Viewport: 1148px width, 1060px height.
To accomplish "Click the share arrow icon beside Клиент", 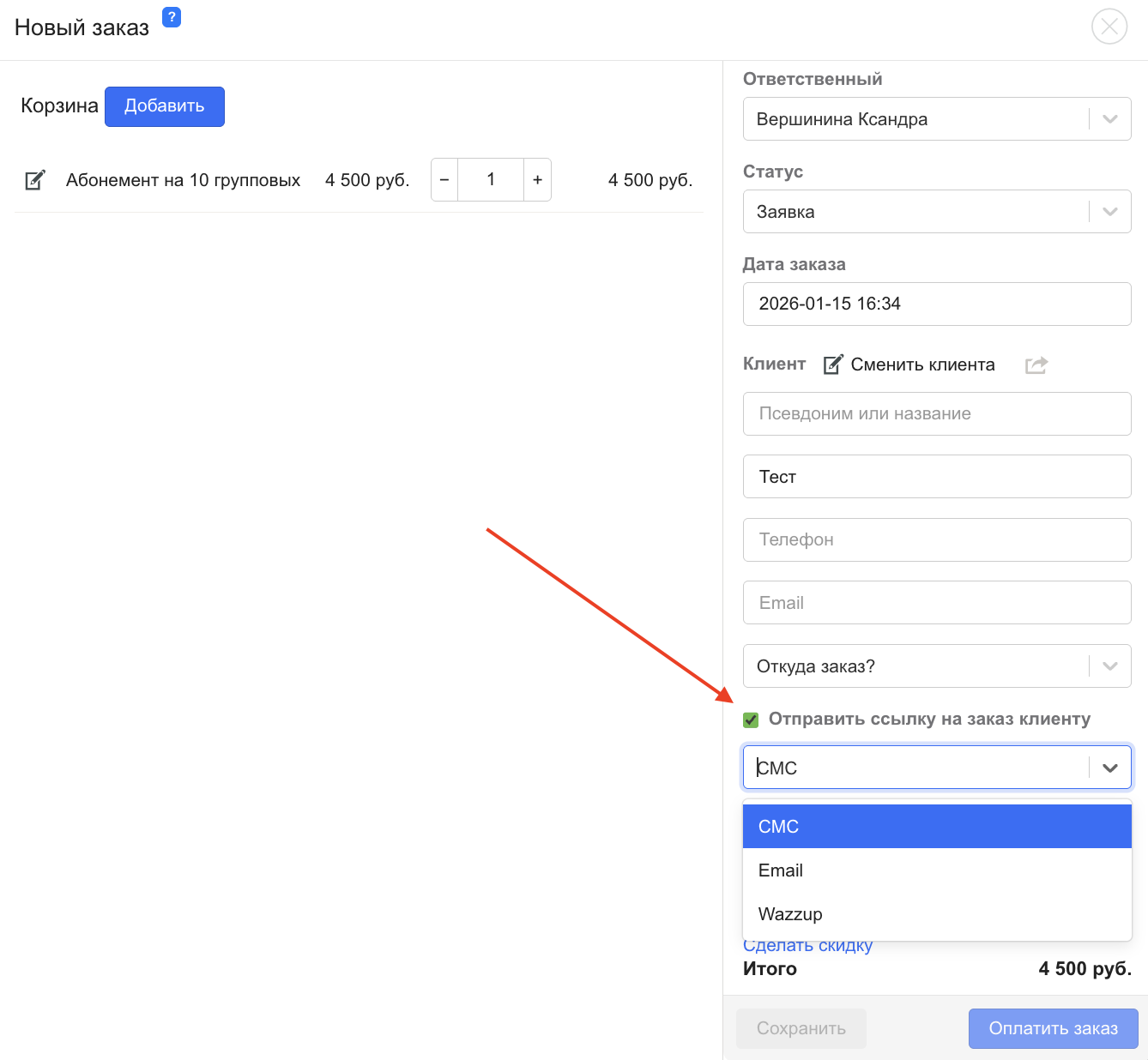I will 1036,365.
